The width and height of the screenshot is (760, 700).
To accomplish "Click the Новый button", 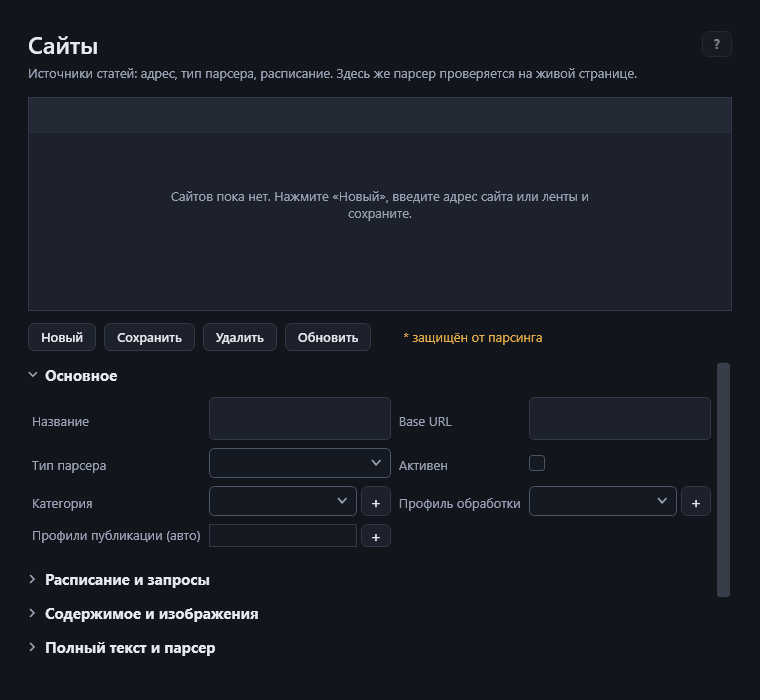I will (62, 337).
